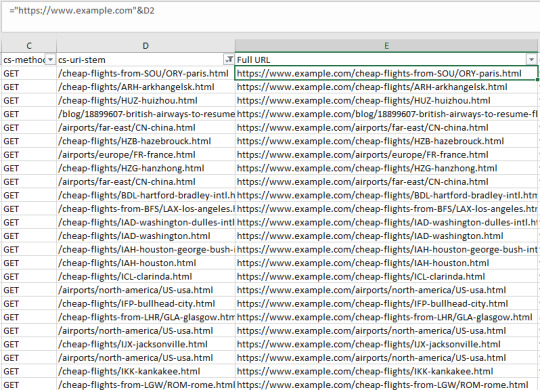The height and width of the screenshot is (390, 540).
Task: Select the /cheap-flights-from-LGW/ROM-rome.html stem cell
Action: (x=146, y=384)
